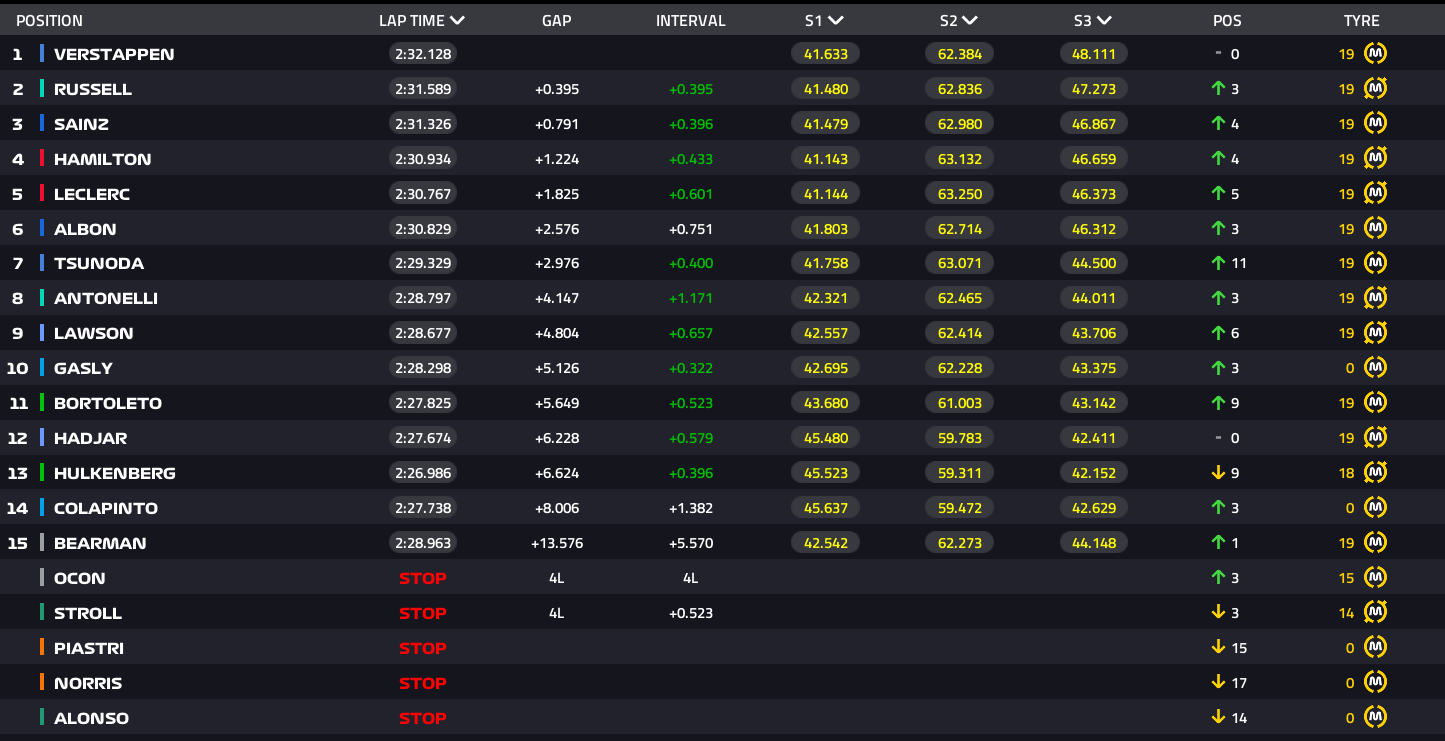Image resolution: width=1445 pixels, height=741 pixels.
Task: Click Antonelli's medium tyre icon
Action: click(x=1376, y=298)
